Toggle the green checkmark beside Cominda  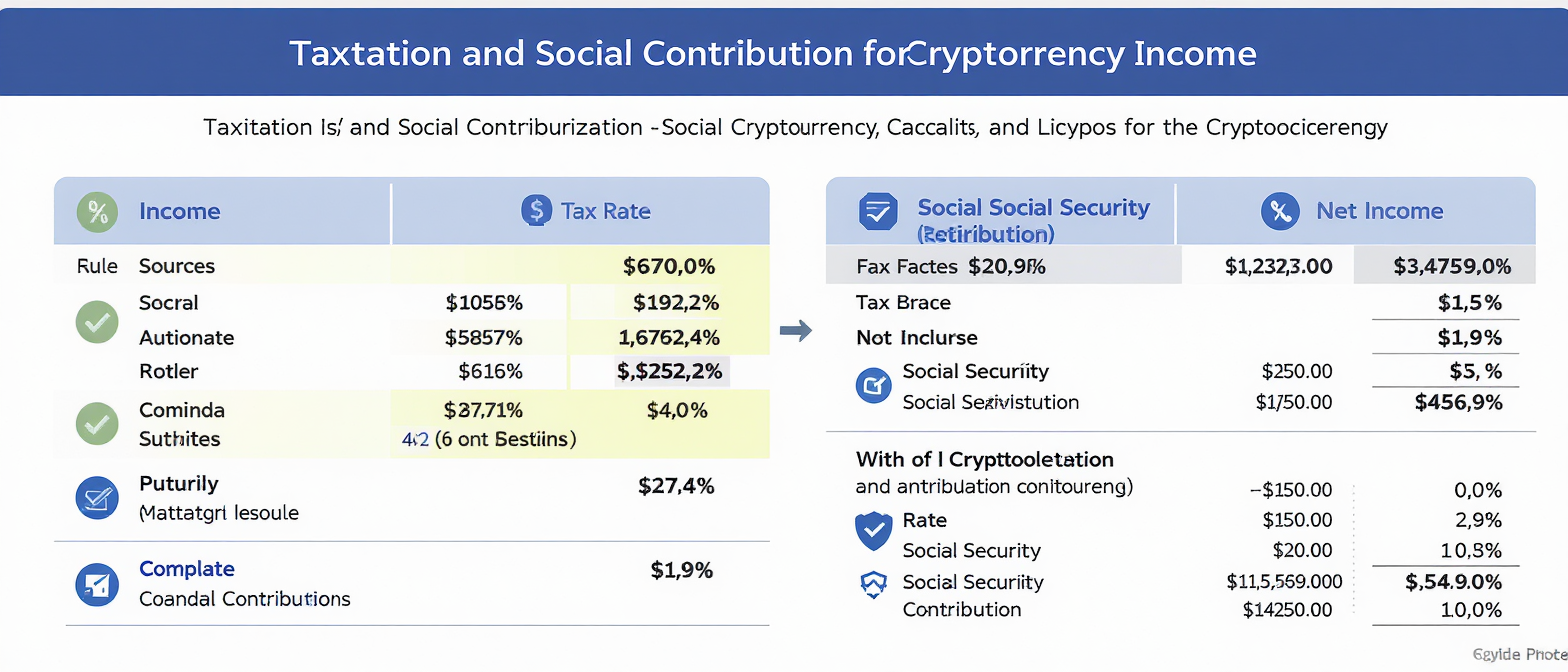[x=97, y=424]
